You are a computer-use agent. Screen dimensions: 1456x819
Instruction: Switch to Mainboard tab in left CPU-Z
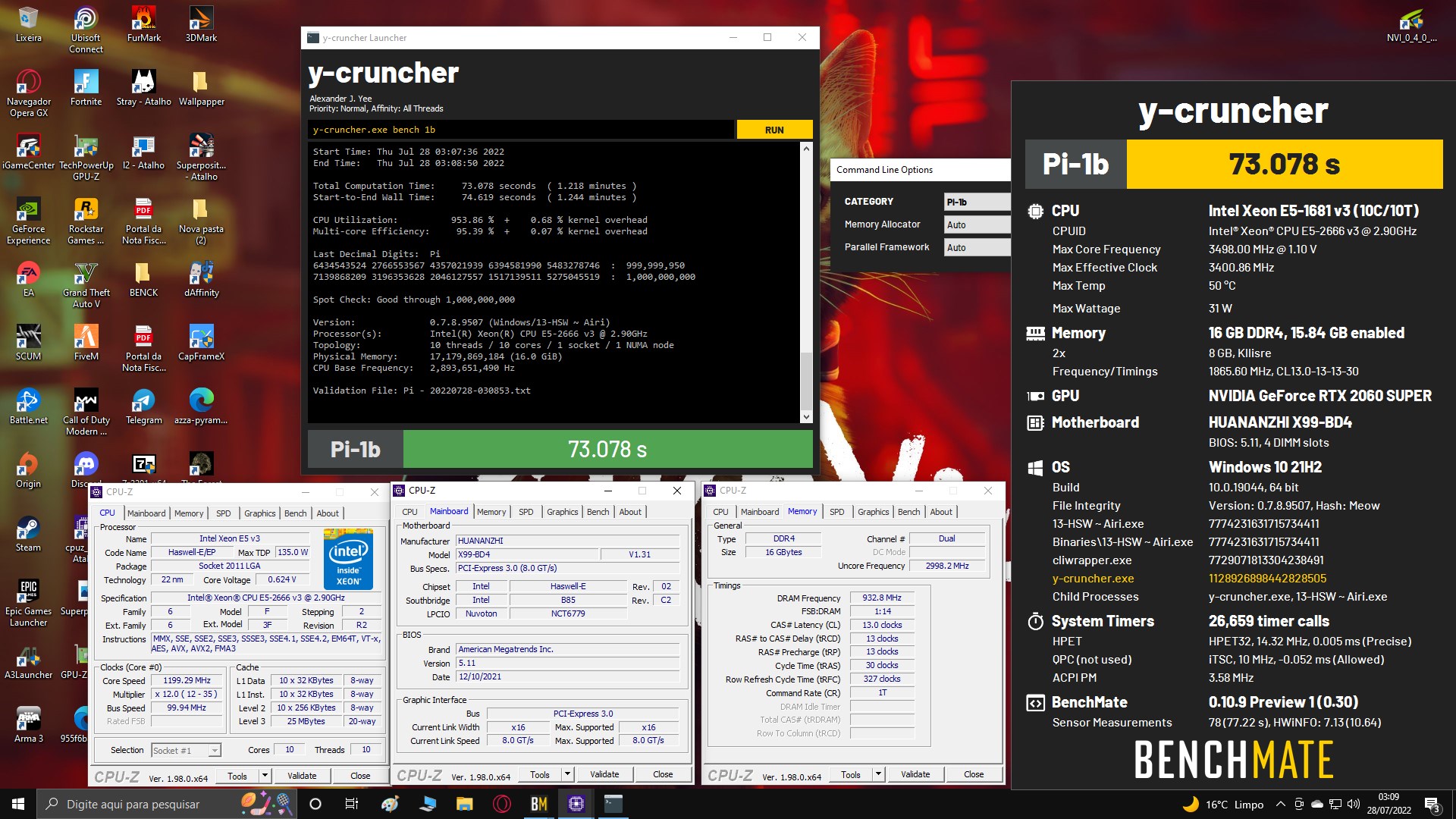146,513
